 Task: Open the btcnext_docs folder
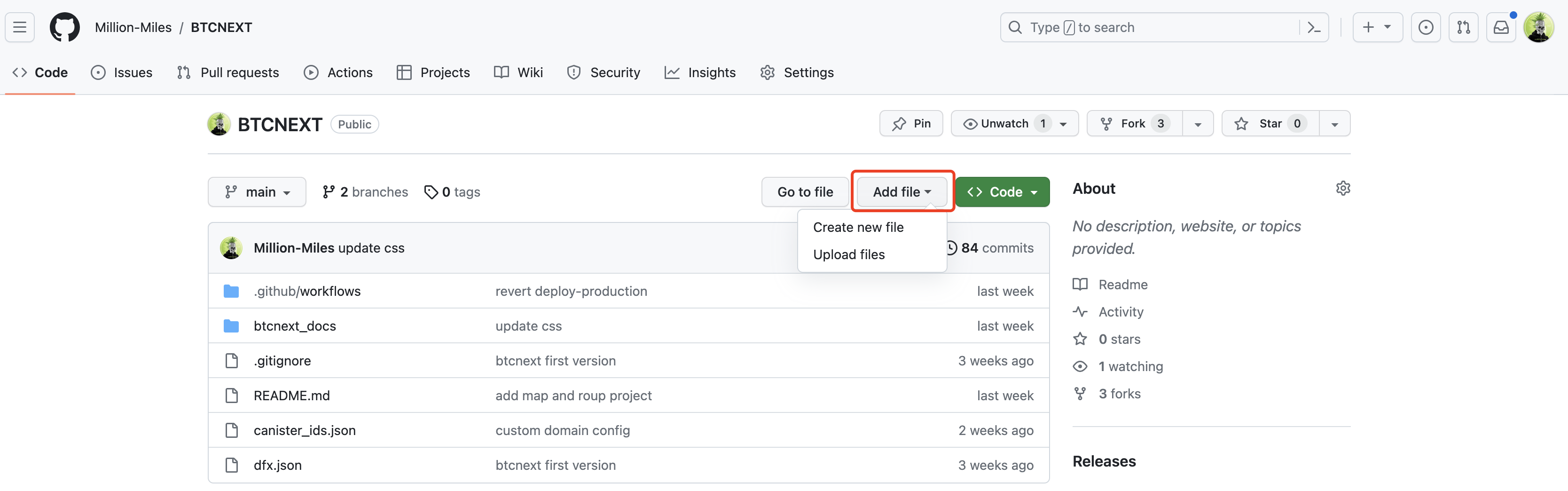(295, 326)
